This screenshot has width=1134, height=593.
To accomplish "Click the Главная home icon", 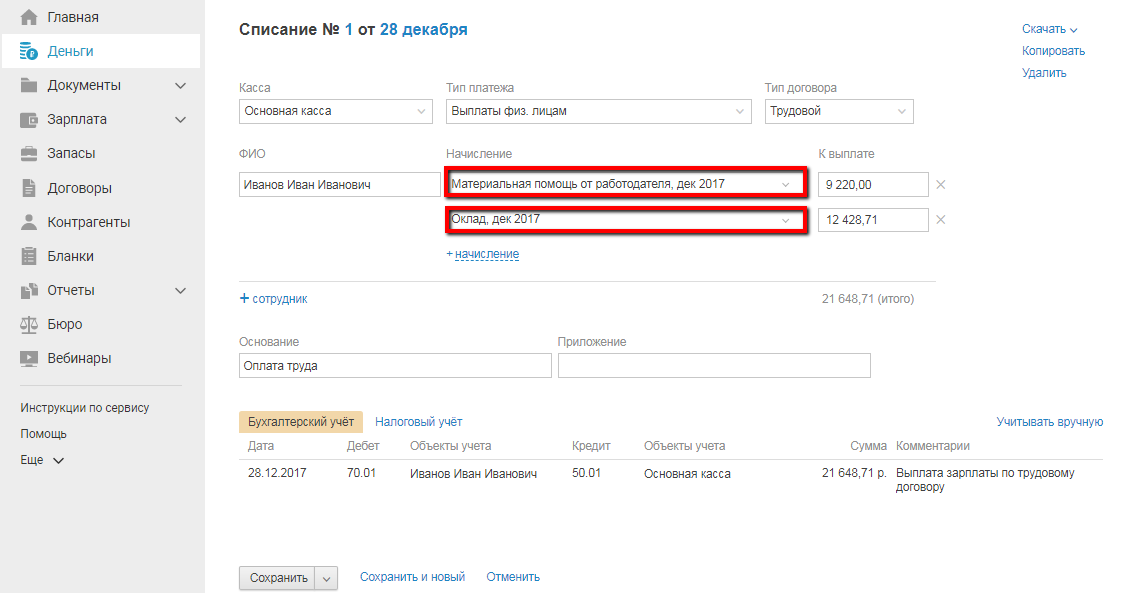I will pos(29,17).
